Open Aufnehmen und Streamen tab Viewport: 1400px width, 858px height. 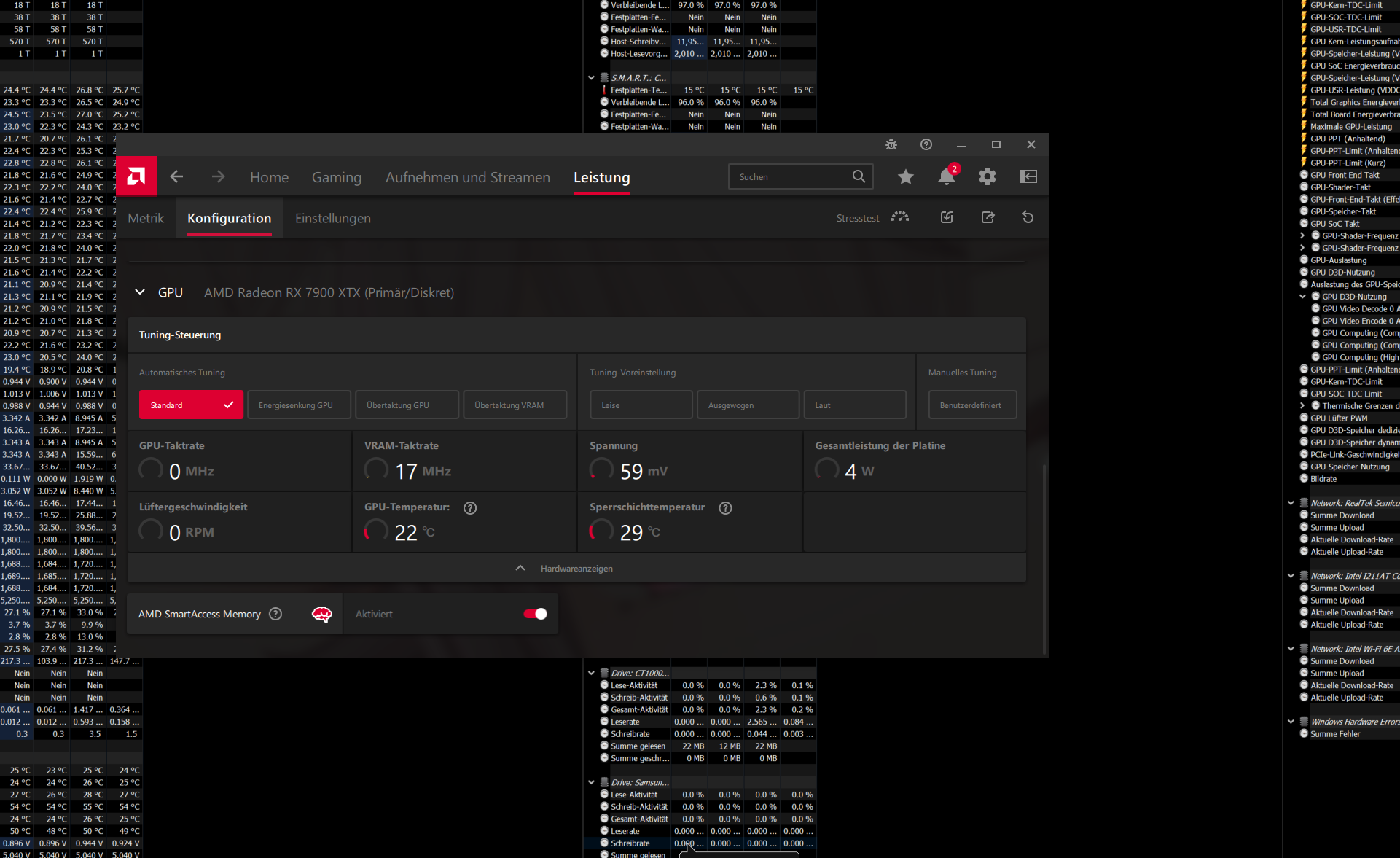click(468, 177)
